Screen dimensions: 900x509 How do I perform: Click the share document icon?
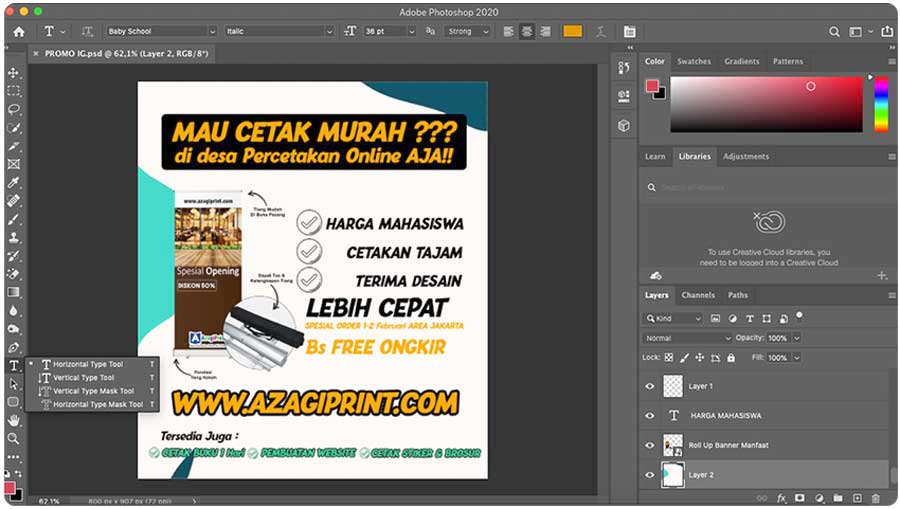click(887, 32)
